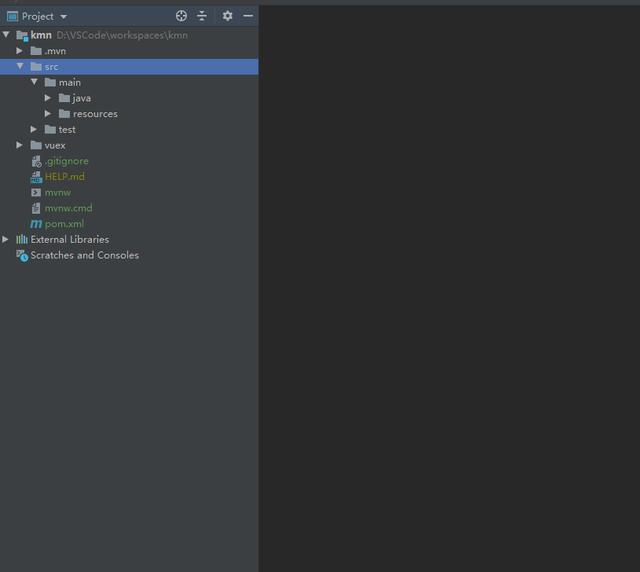
Task: Open Project panel settings gear
Action: (227, 16)
